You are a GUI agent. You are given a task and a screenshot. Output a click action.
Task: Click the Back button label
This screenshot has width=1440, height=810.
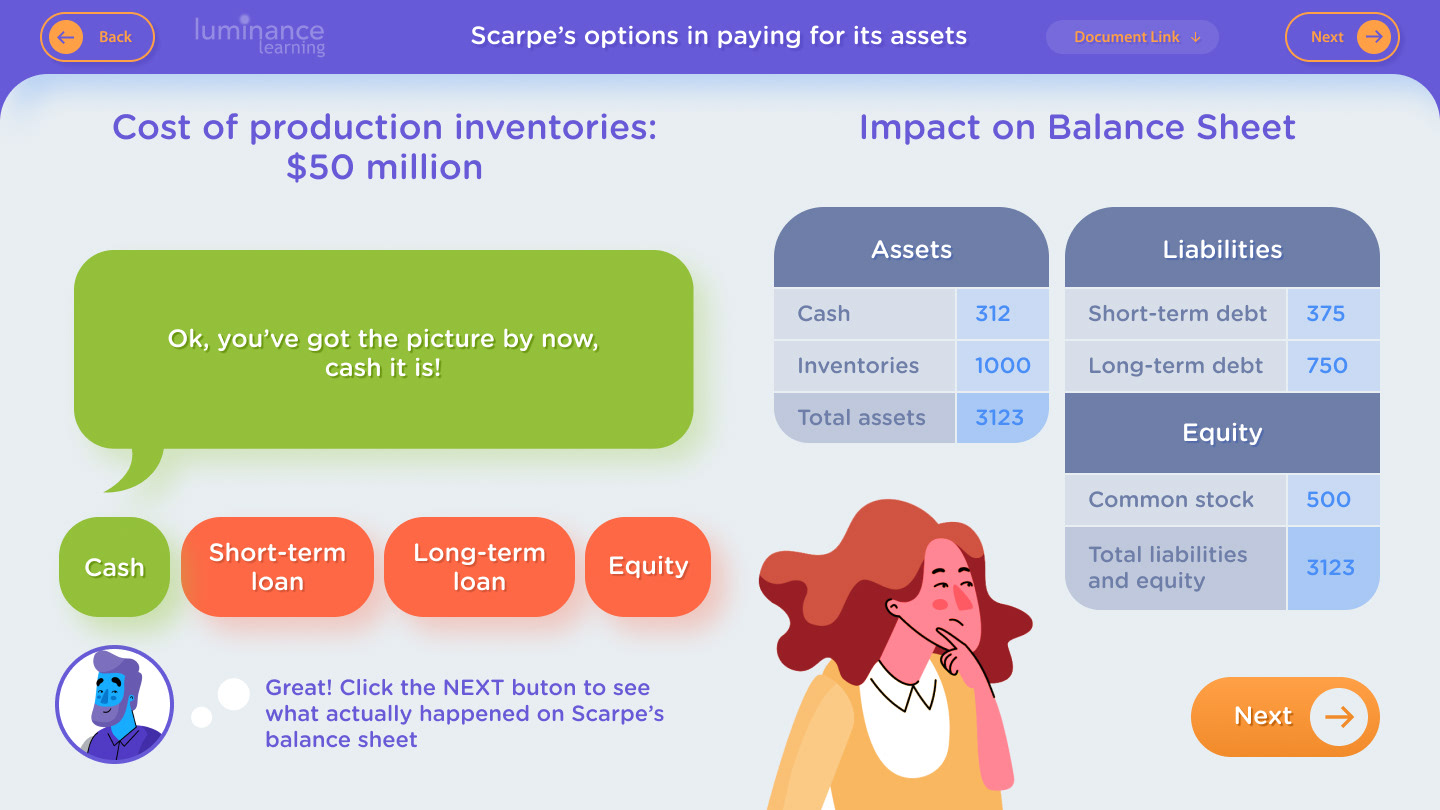coord(115,37)
